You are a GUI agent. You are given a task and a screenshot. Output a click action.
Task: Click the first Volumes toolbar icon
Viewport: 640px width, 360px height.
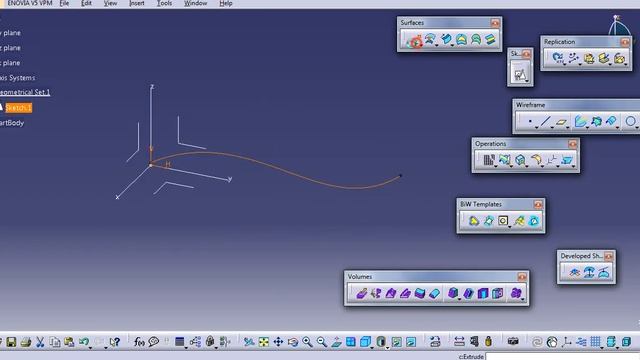[x=362, y=293]
